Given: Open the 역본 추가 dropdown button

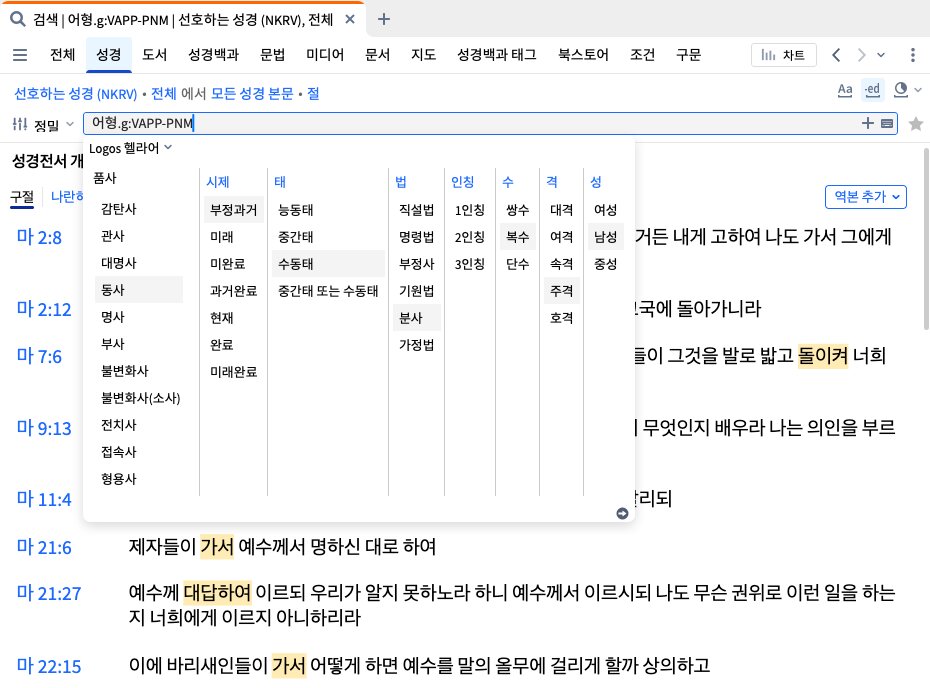Looking at the screenshot, I should (x=866, y=196).
